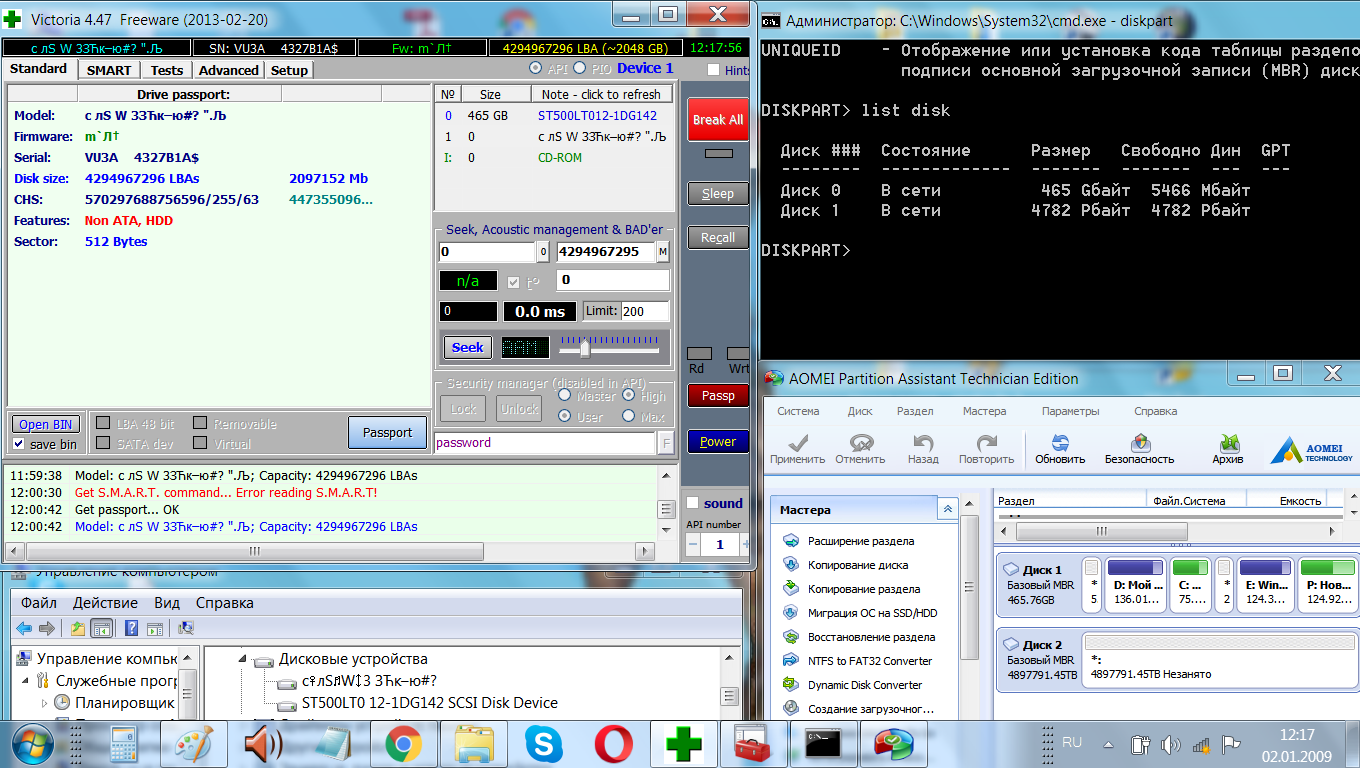Screen dimensions: 1360x768
Task: Toggle the save bin checkbox
Action: pyautogui.click(x=18, y=444)
